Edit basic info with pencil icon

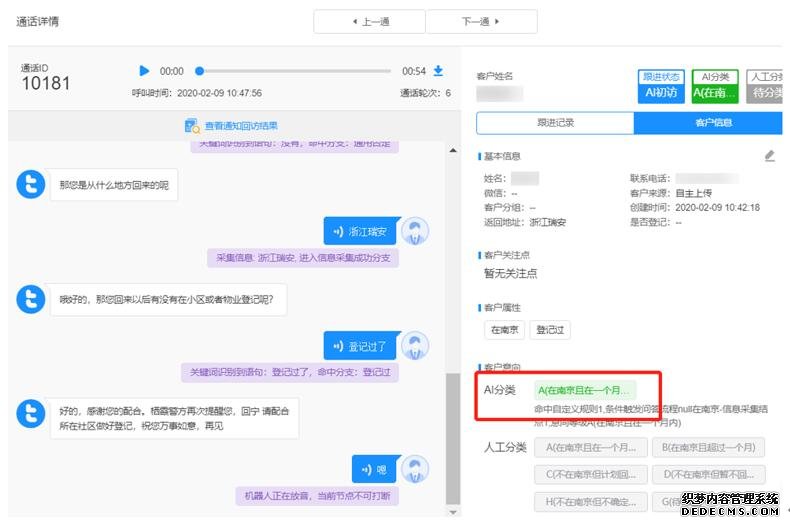click(769, 156)
